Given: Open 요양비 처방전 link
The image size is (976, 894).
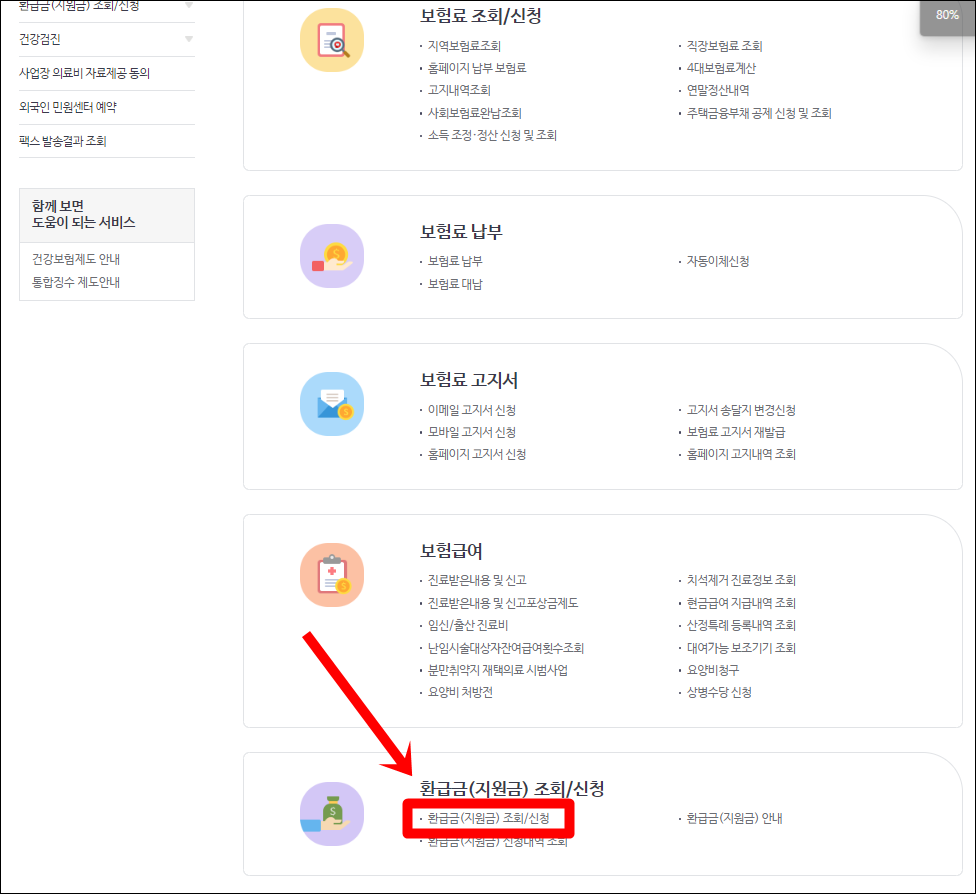Looking at the screenshot, I should (460, 692).
